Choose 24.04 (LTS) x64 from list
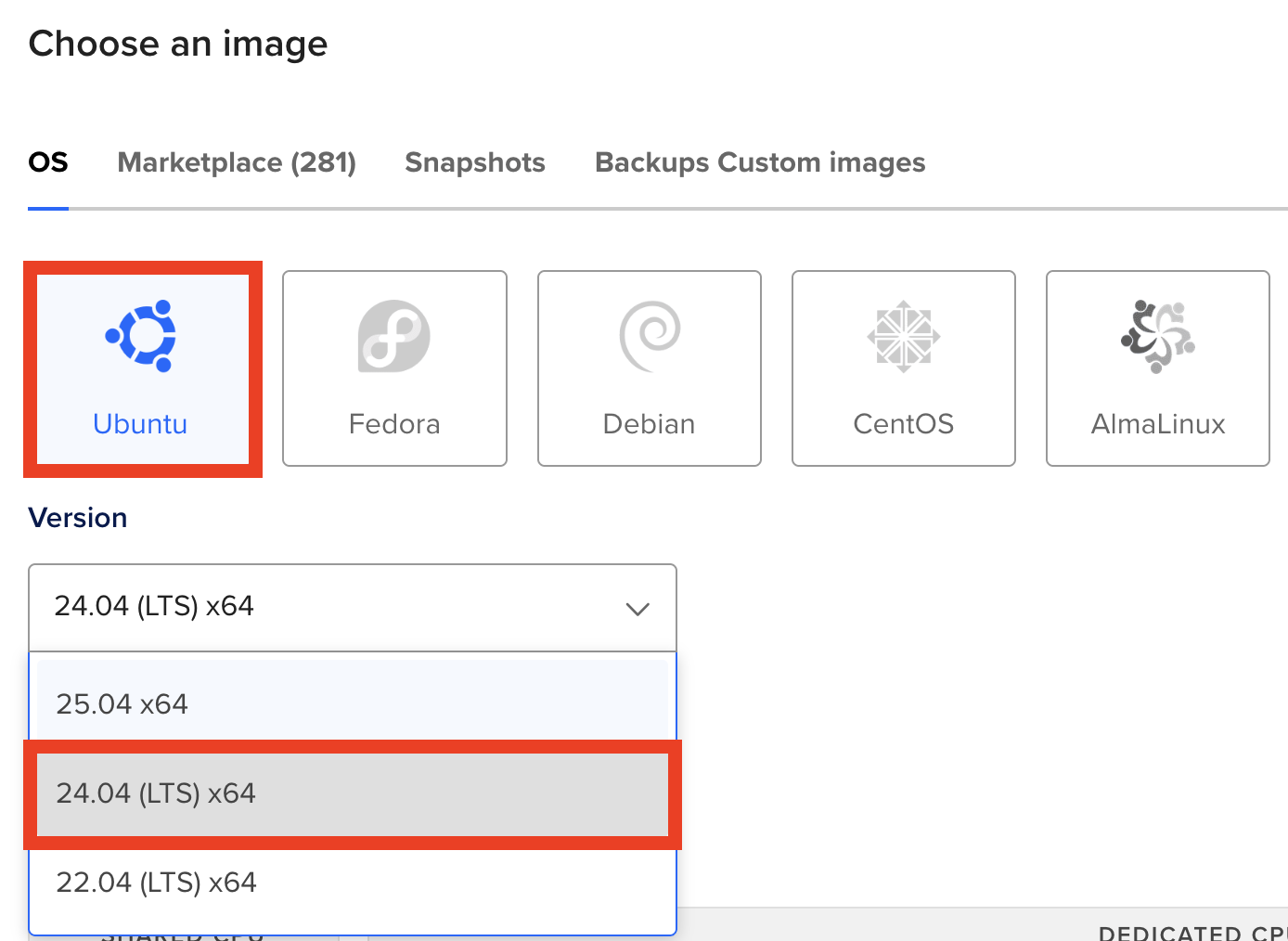The image size is (1288, 941). click(156, 793)
